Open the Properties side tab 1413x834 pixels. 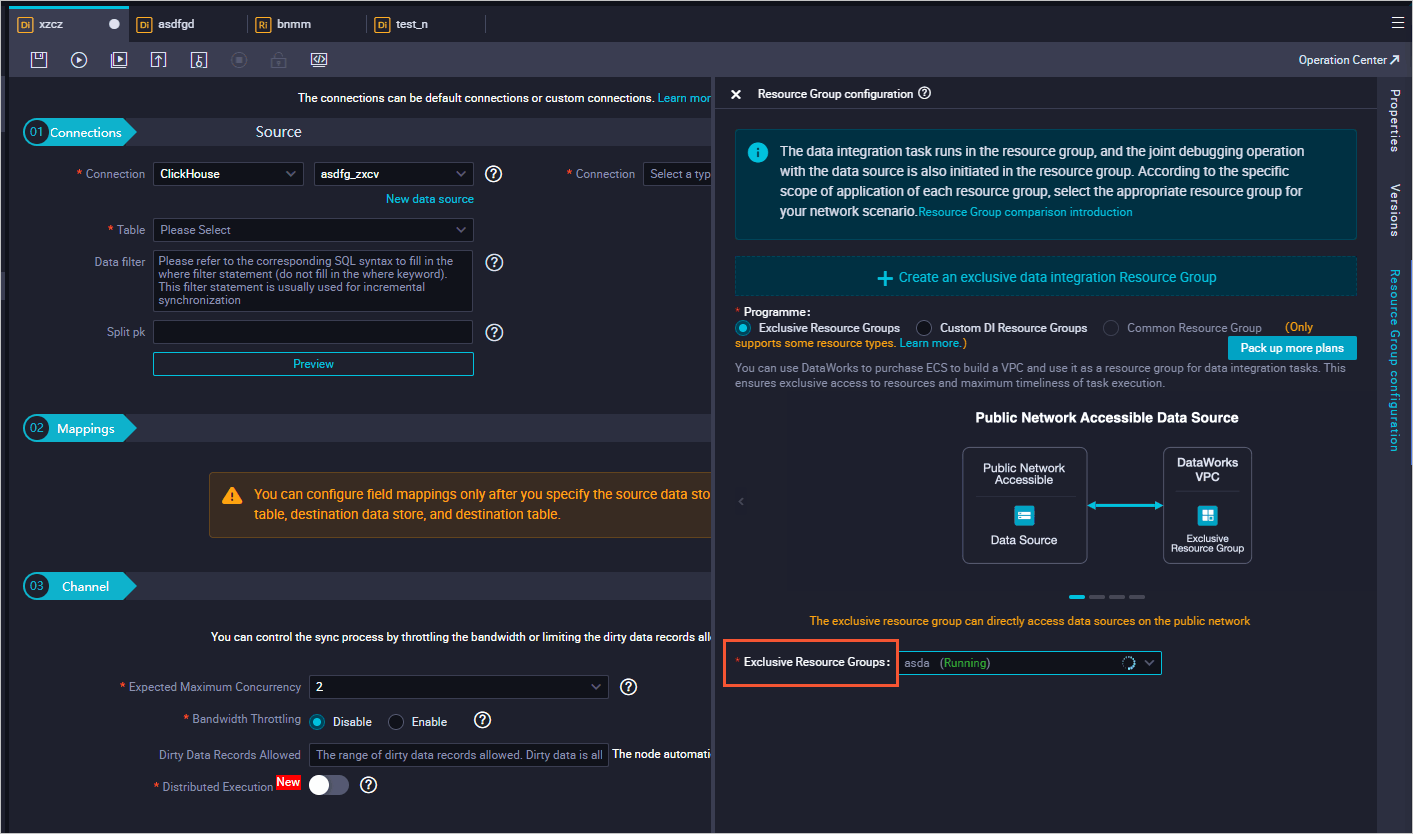tap(1394, 120)
